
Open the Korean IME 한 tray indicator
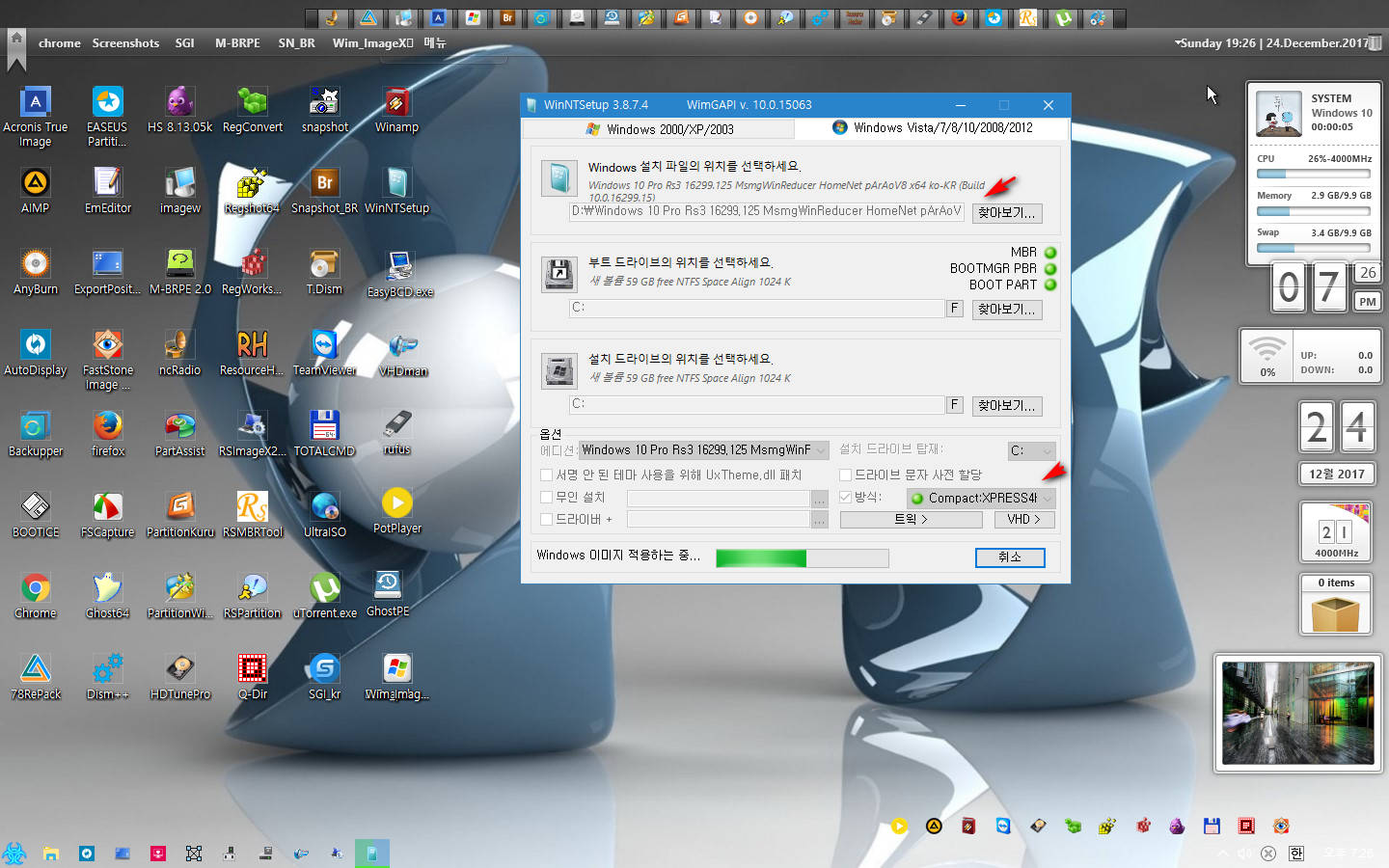[x=1296, y=853]
